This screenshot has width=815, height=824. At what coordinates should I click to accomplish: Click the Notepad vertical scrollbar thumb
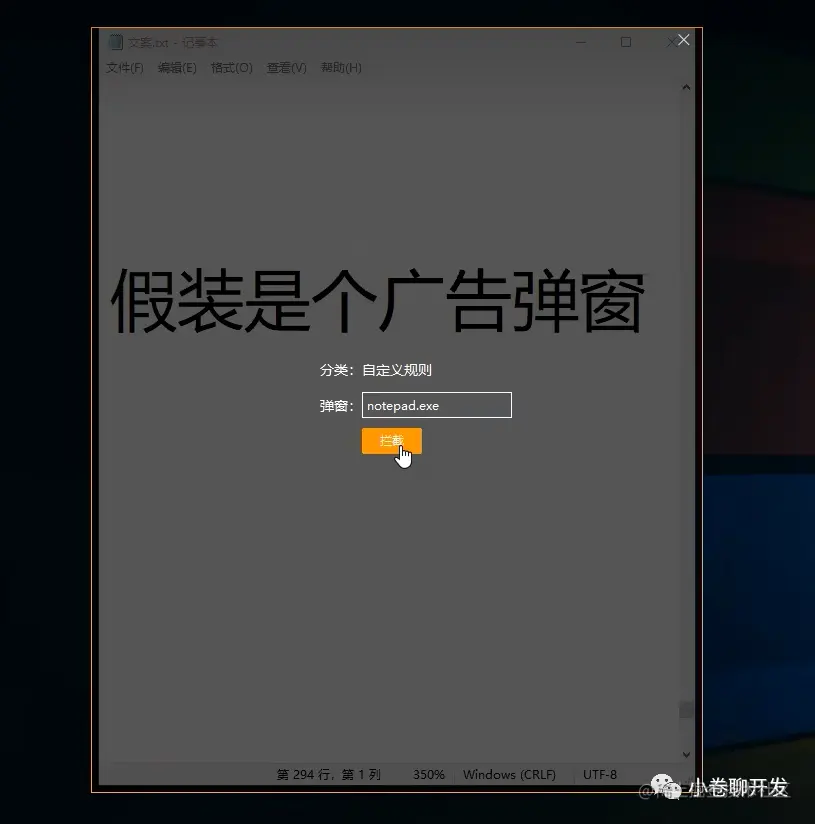[686, 709]
